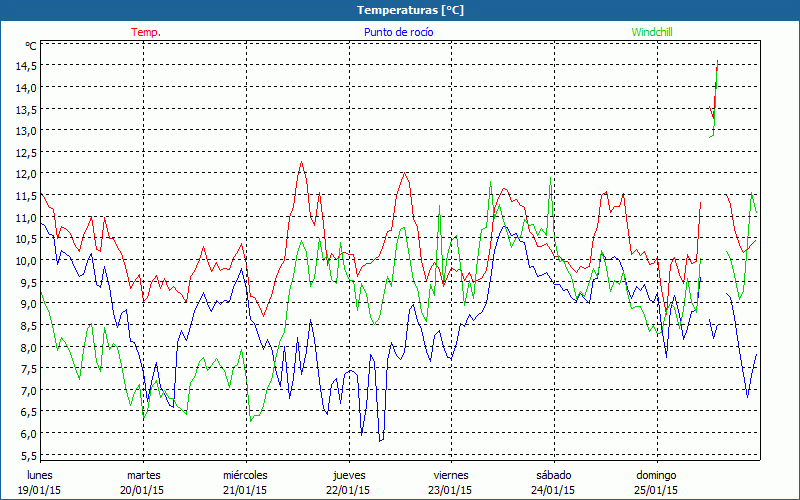Click the 6,0 value on the temperature axis

tap(26, 434)
